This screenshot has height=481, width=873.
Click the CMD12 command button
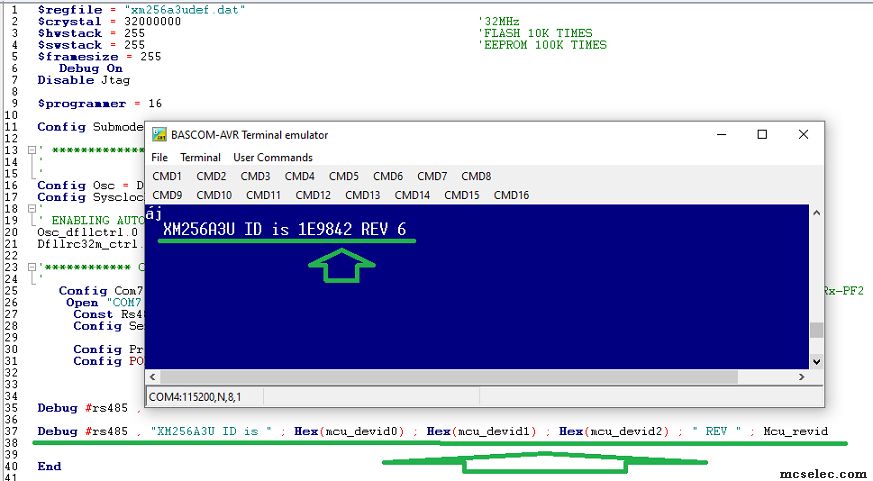pyautogui.click(x=313, y=195)
